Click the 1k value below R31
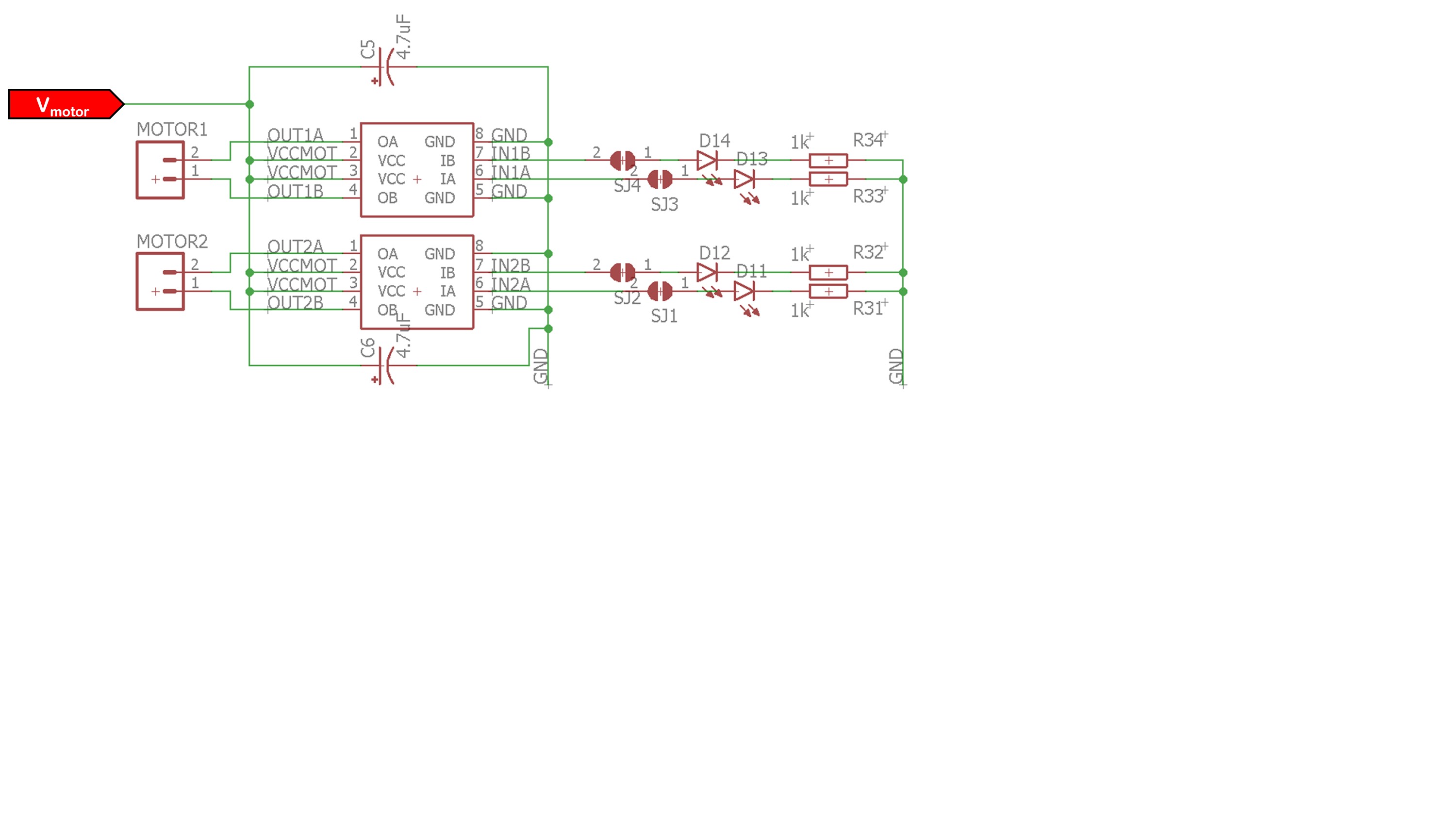 (x=800, y=311)
